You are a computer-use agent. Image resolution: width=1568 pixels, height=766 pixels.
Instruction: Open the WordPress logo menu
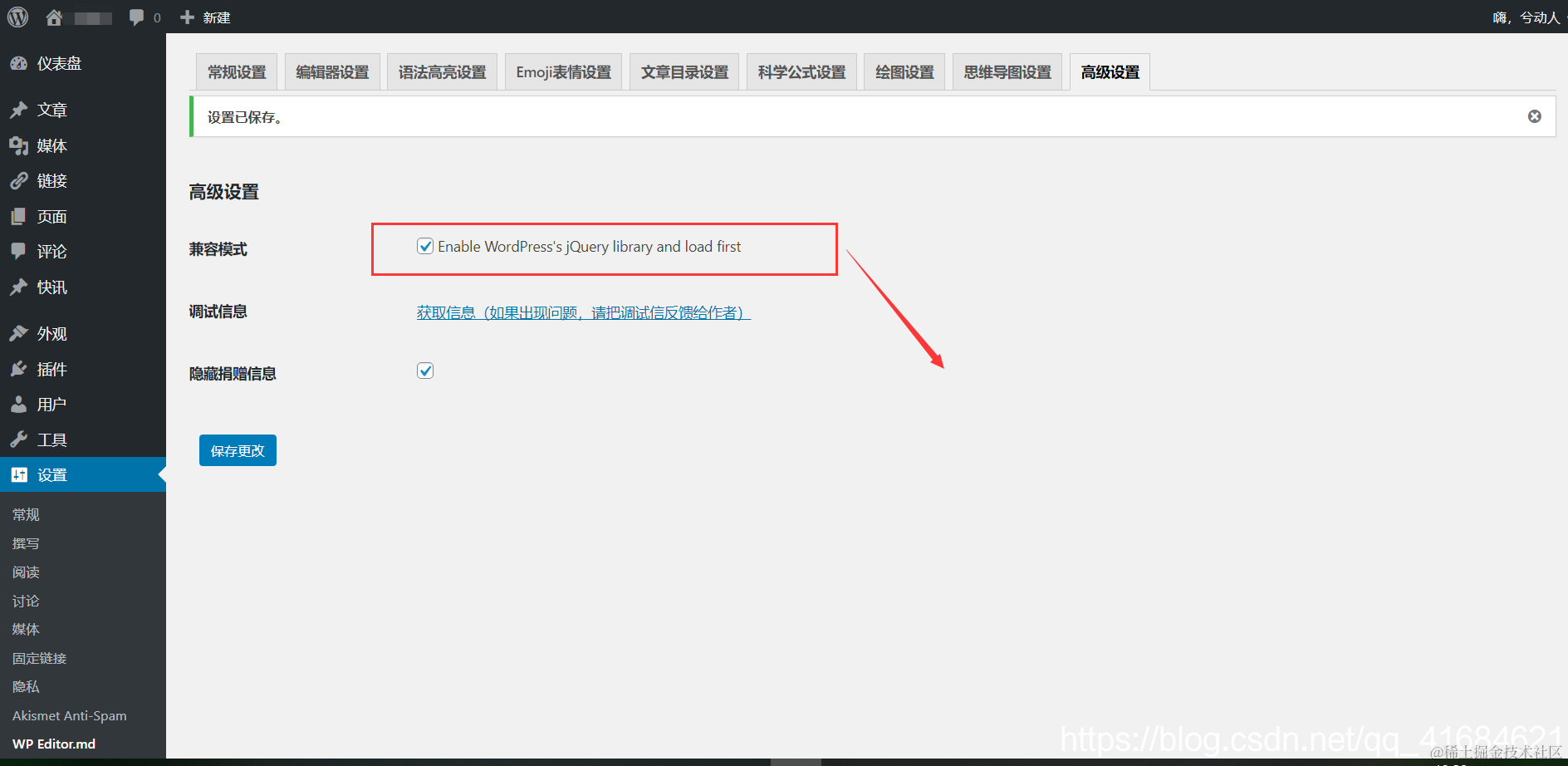(17, 17)
